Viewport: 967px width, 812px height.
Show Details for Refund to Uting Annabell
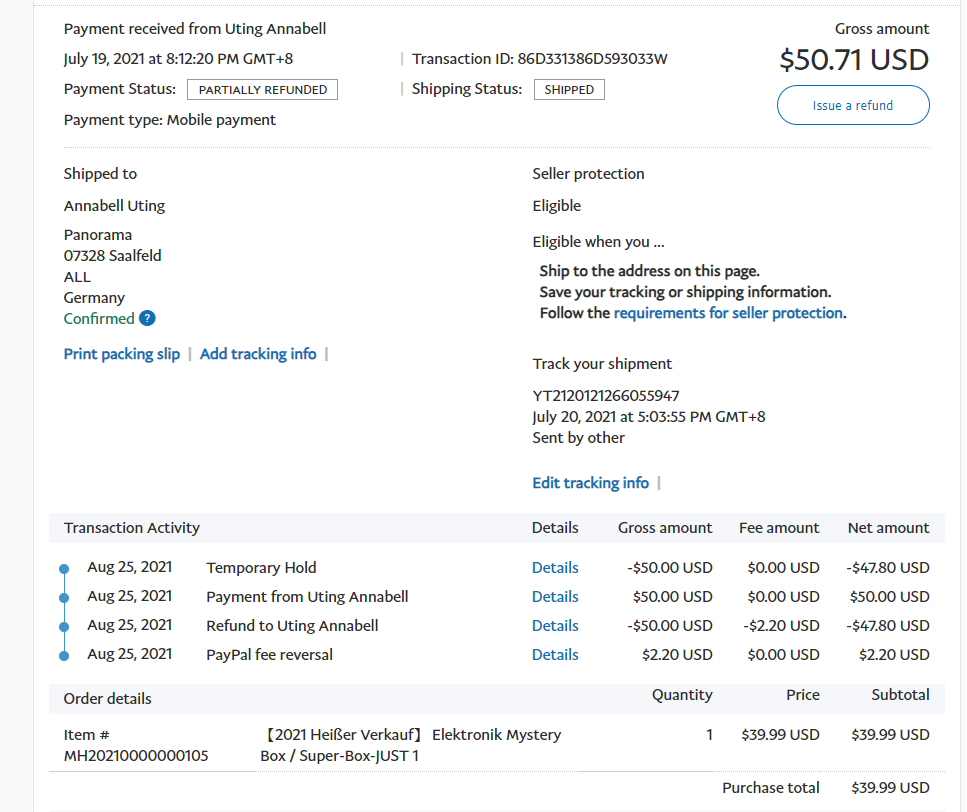[555, 626]
